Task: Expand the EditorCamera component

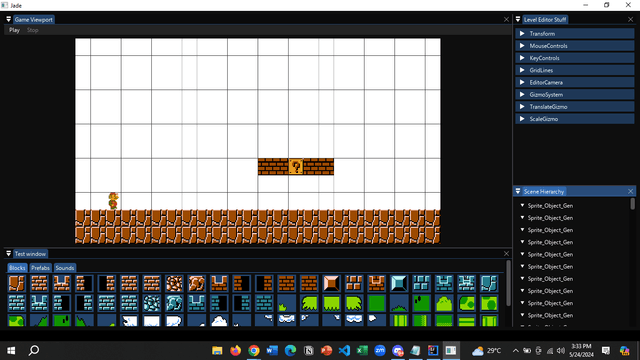Action: (575, 82)
